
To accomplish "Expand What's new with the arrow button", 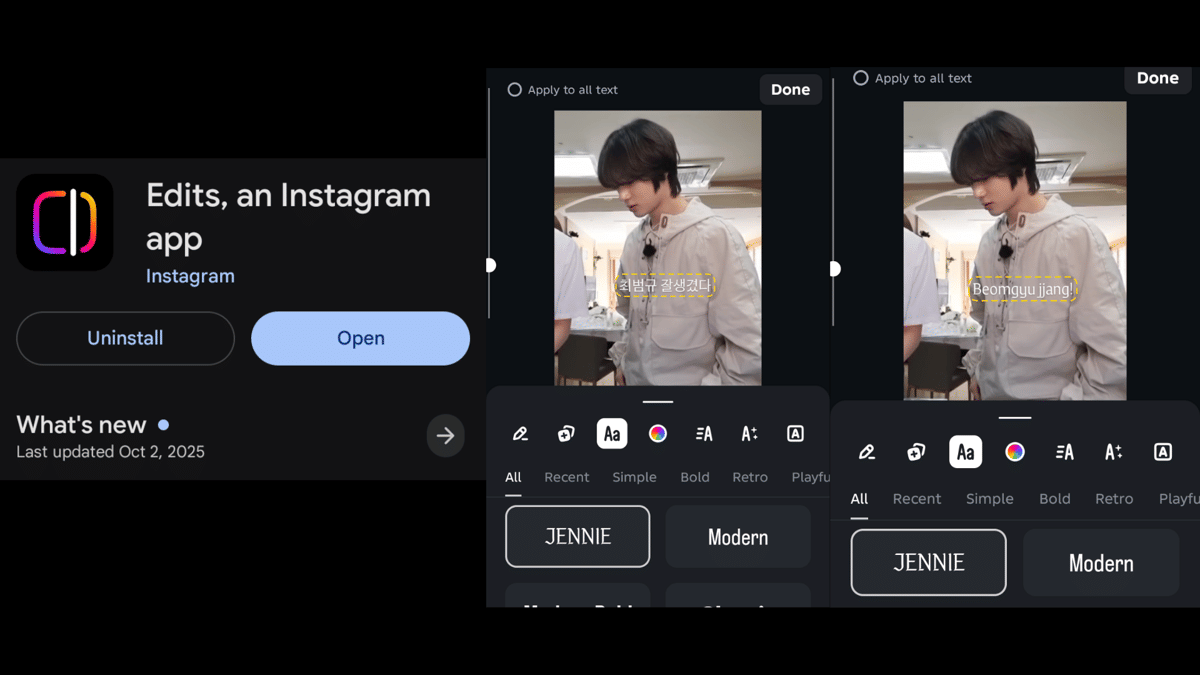I will 445,435.
